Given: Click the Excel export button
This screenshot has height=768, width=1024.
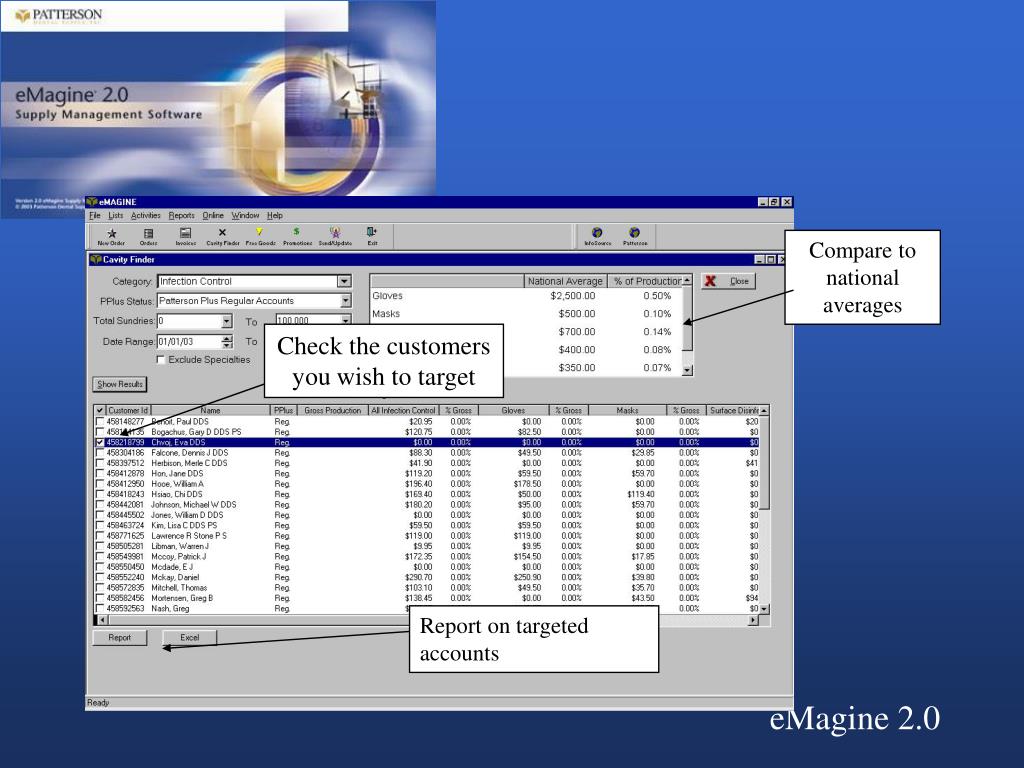Looking at the screenshot, I should pyautogui.click(x=189, y=637).
